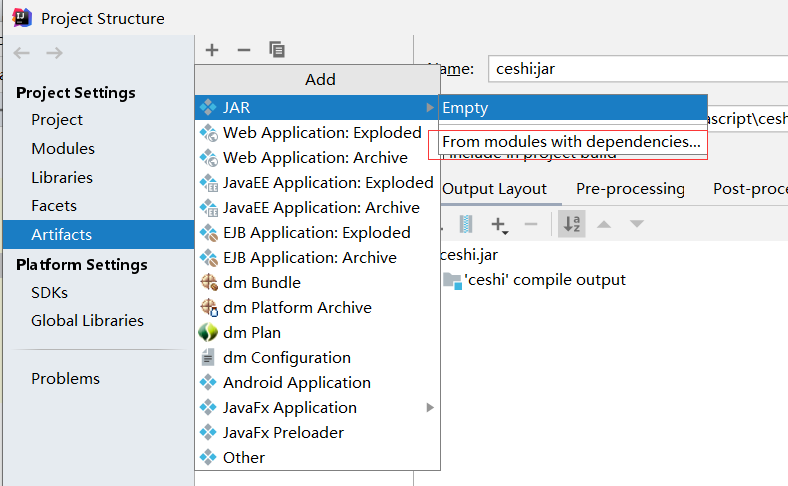Viewport: 788px width, 486px height.
Task: Click the dm Bundle icon
Action: click(x=209, y=282)
